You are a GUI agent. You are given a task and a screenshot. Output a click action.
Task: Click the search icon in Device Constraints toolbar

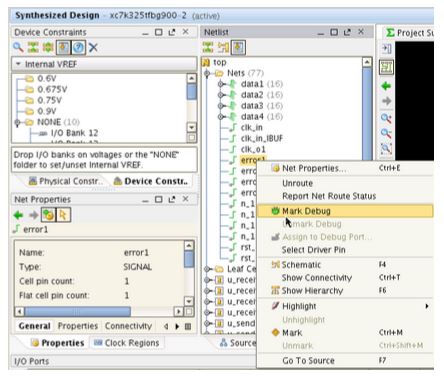coord(18,47)
